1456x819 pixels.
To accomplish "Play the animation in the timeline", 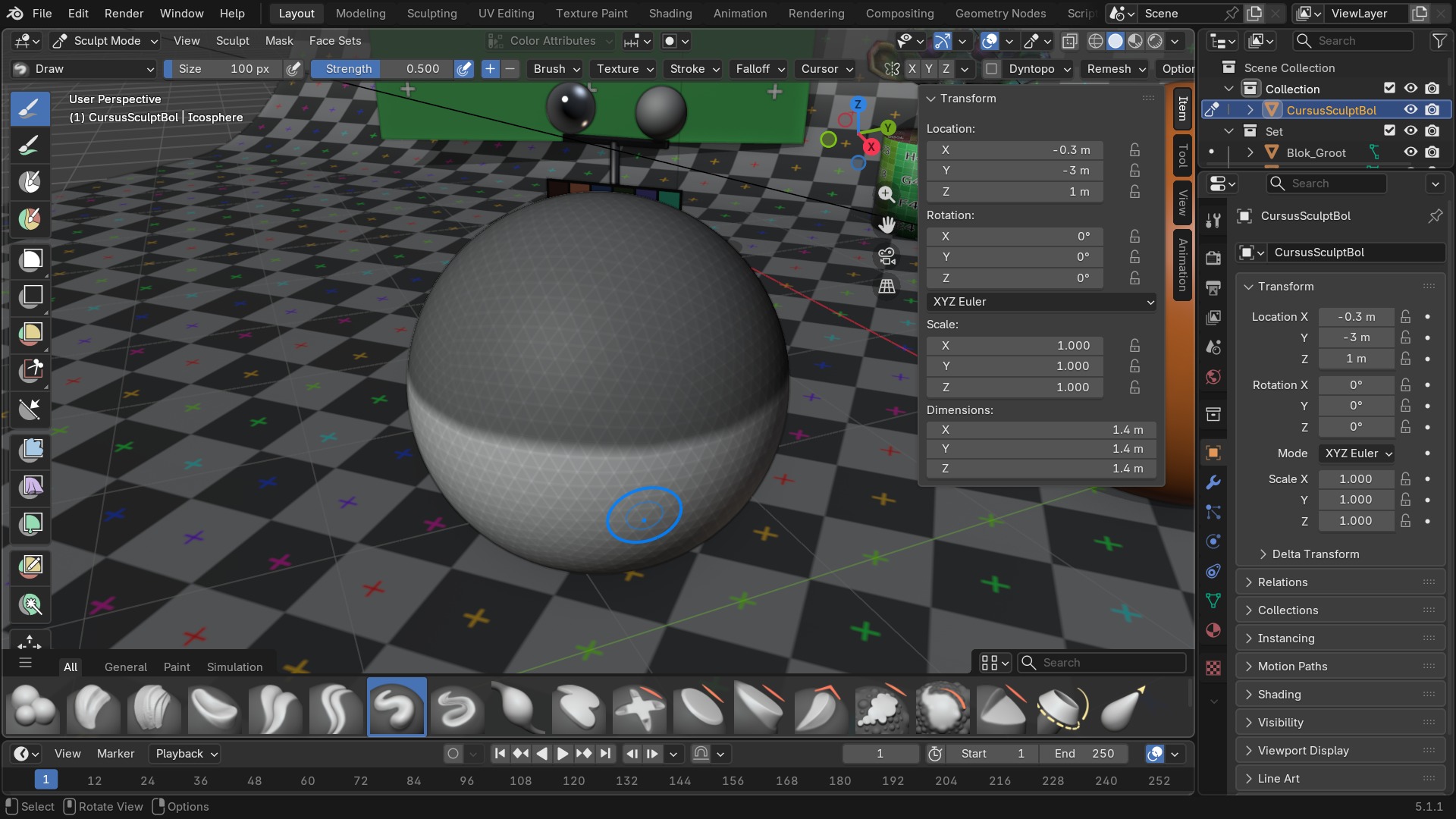I will tap(563, 754).
